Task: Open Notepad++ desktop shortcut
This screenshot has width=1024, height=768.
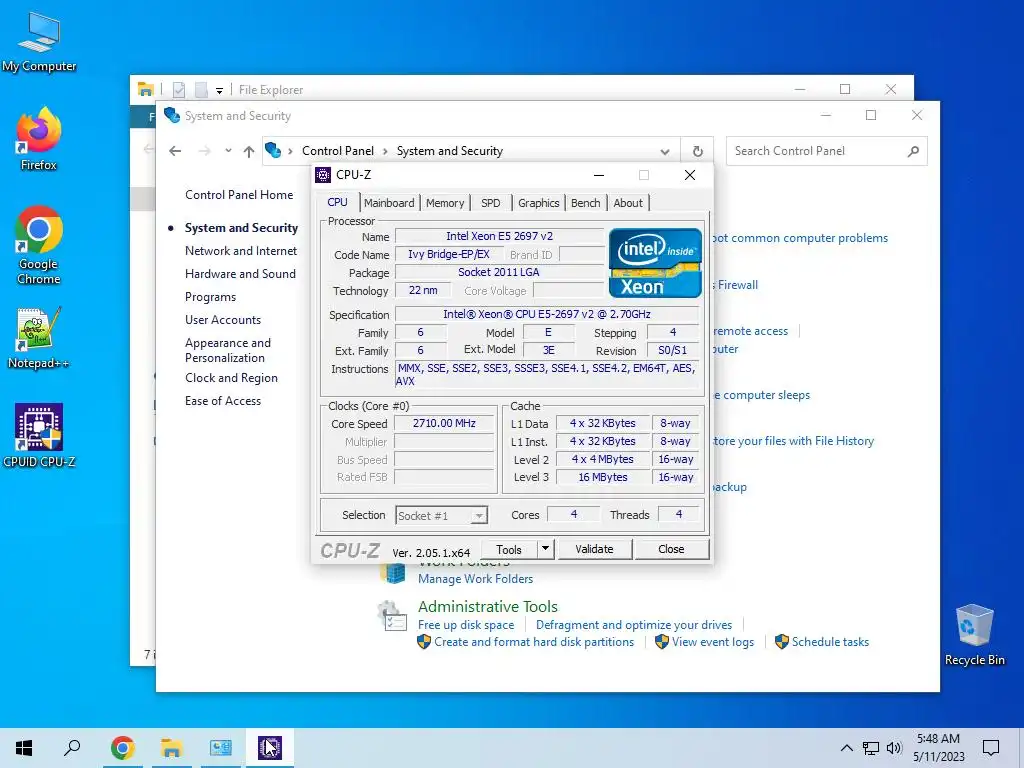Action: (x=39, y=338)
